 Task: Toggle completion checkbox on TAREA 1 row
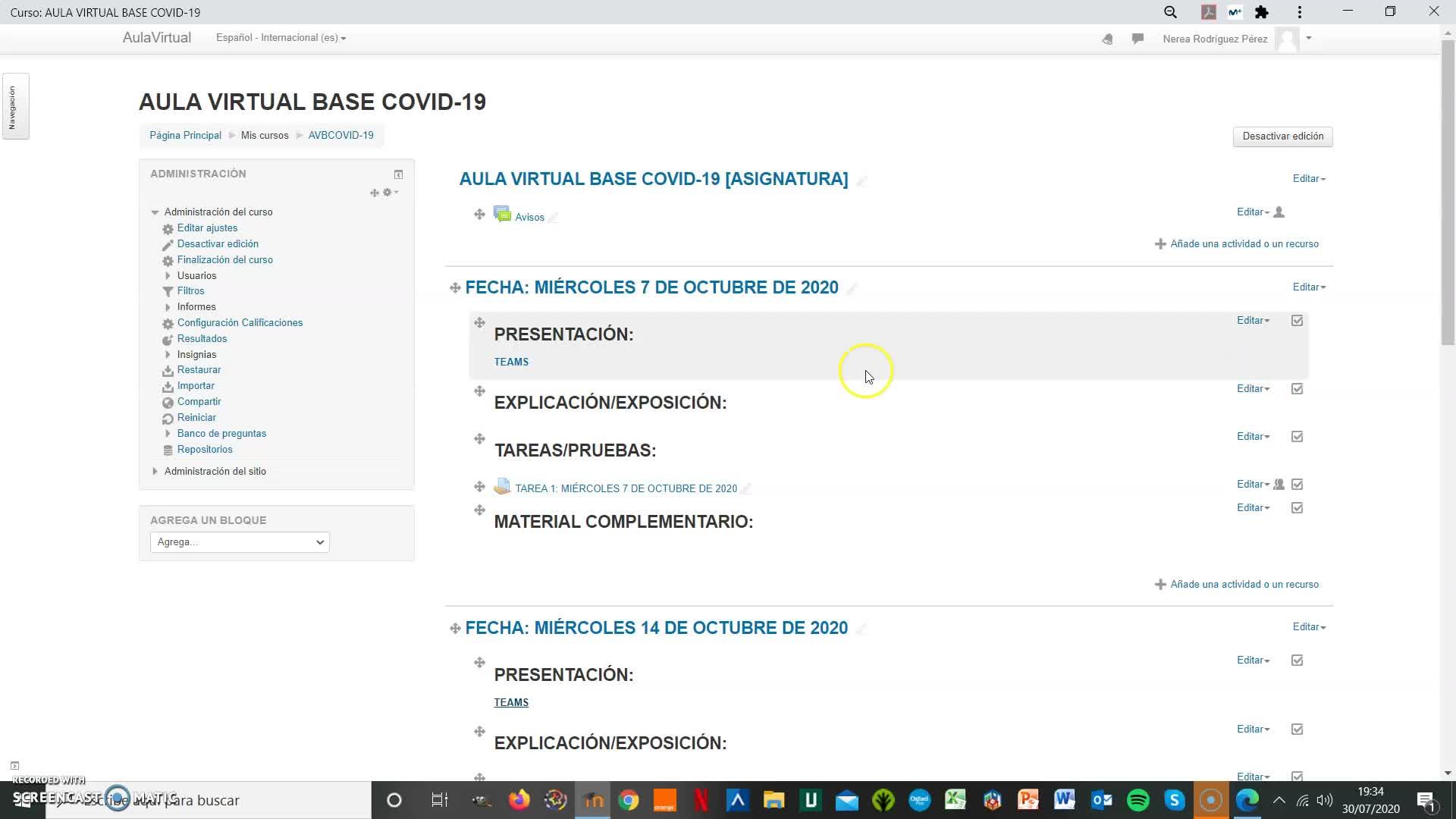1298,485
